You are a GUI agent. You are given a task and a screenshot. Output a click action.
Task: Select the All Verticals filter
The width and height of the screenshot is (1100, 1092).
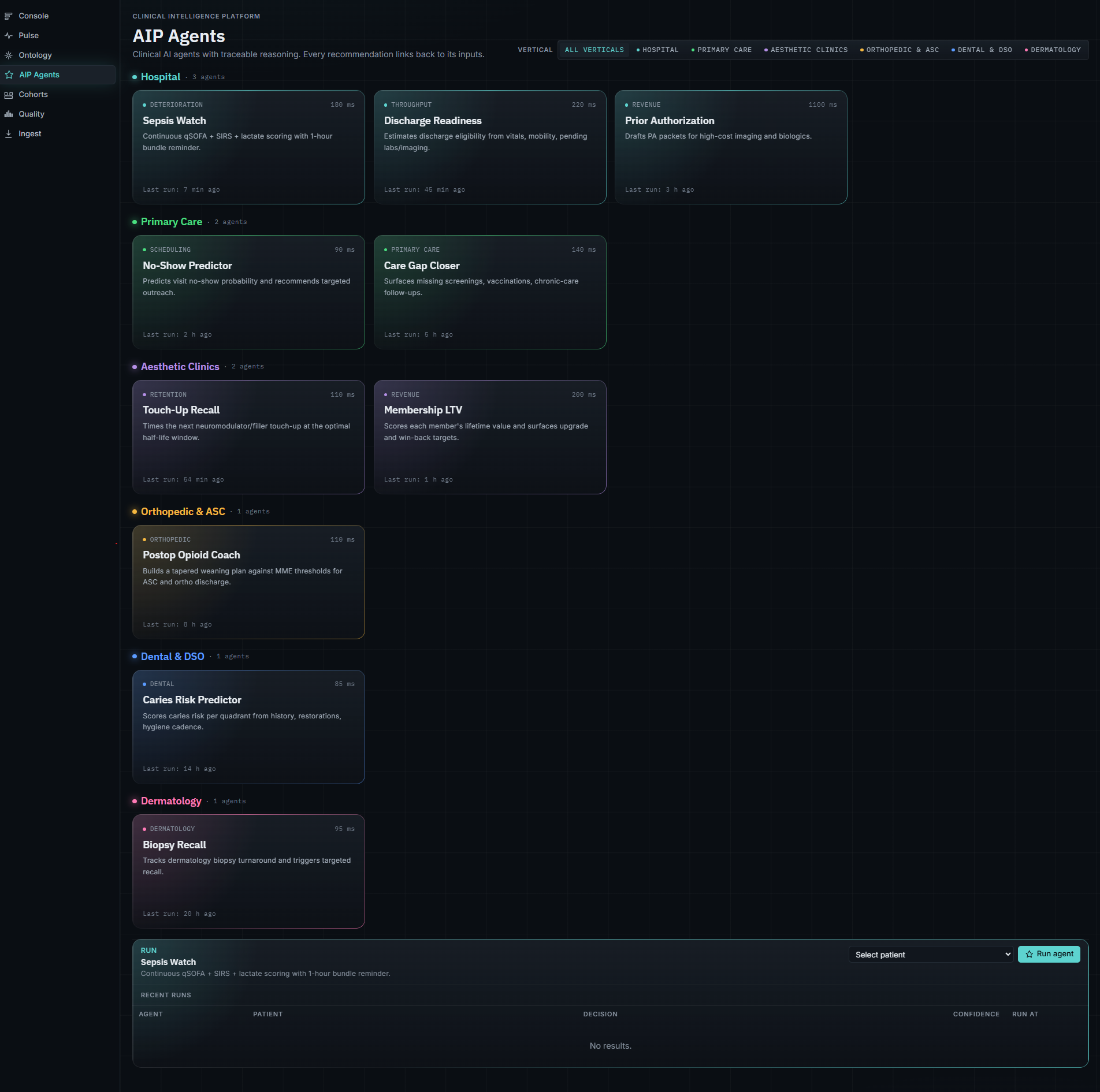(594, 50)
